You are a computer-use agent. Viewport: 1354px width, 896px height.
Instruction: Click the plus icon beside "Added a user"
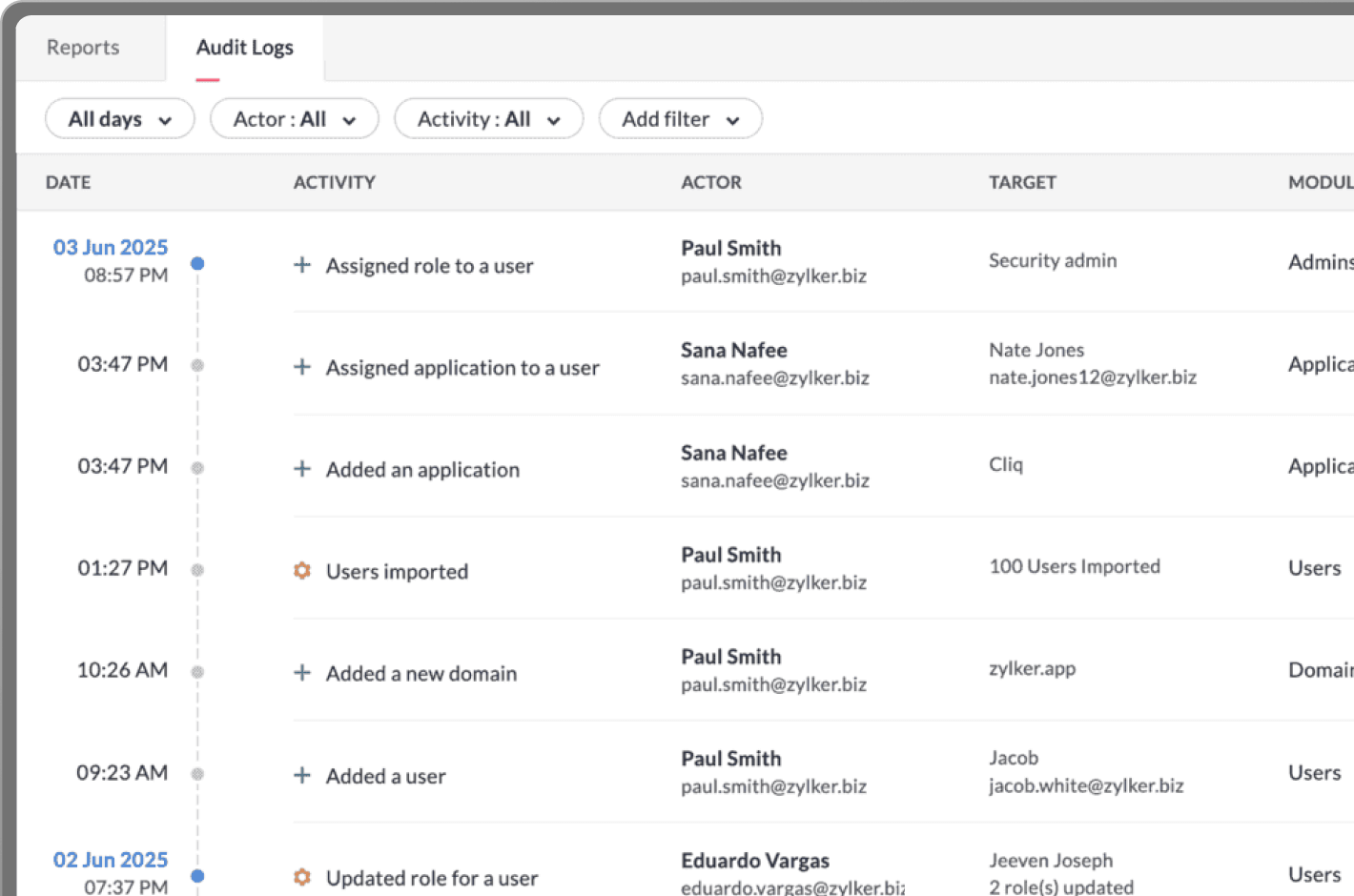[x=301, y=777]
